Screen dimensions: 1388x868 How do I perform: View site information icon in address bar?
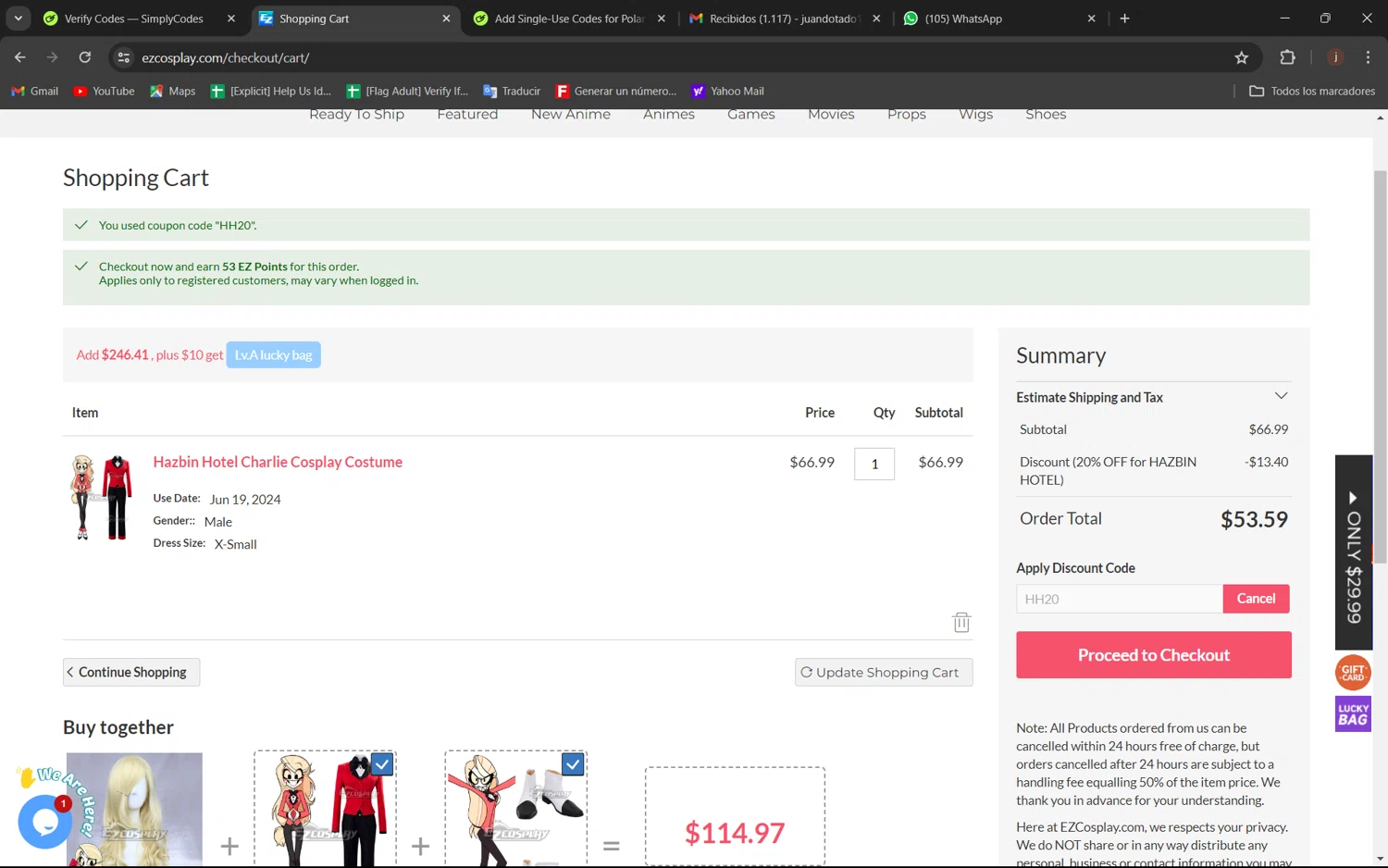[123, 57]
